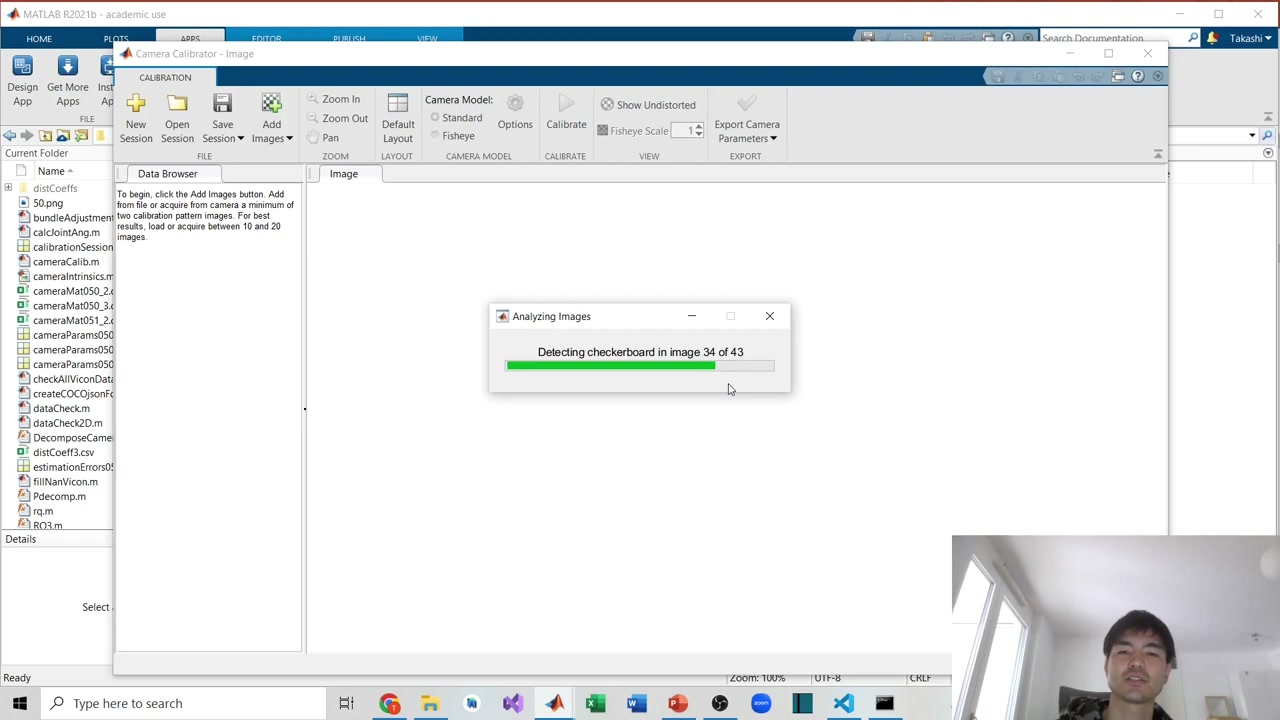Open MATLAB path dropdown arrow
The width and height of the screenshot is (1280, 720).
(x=1252, y=135)
